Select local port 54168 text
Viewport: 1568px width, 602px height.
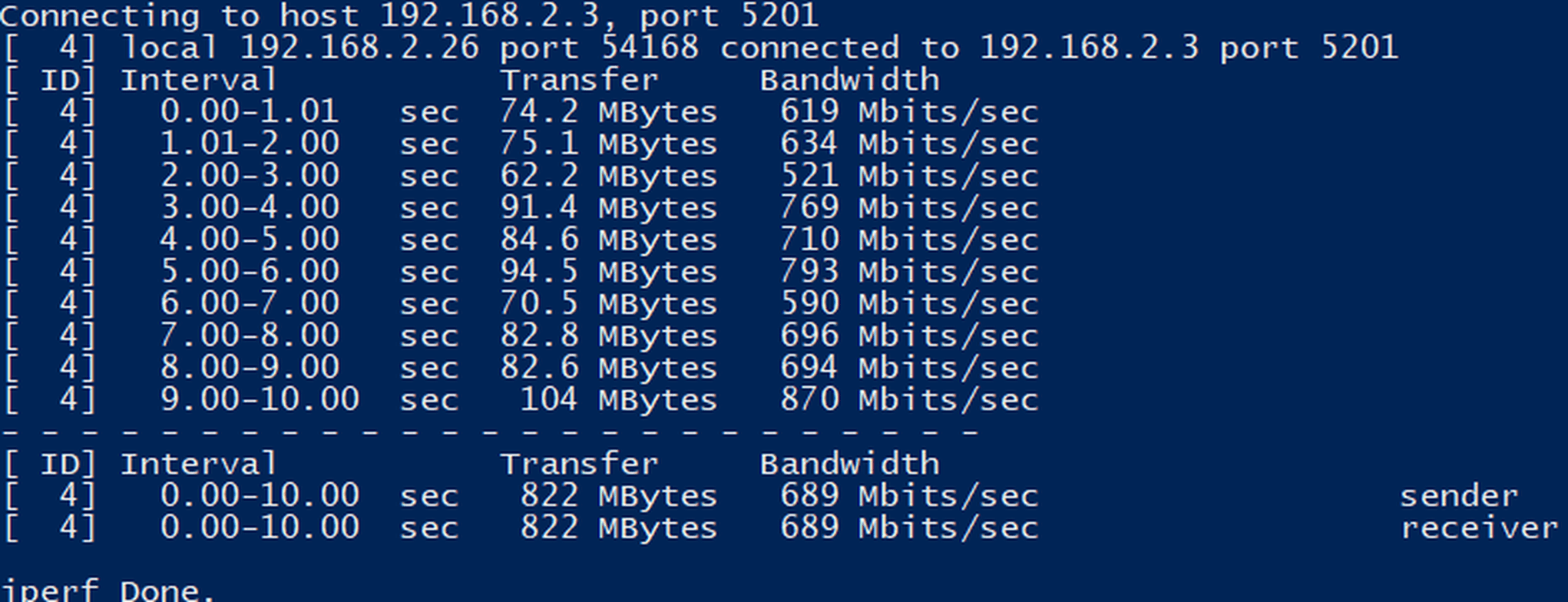[599, 48]
